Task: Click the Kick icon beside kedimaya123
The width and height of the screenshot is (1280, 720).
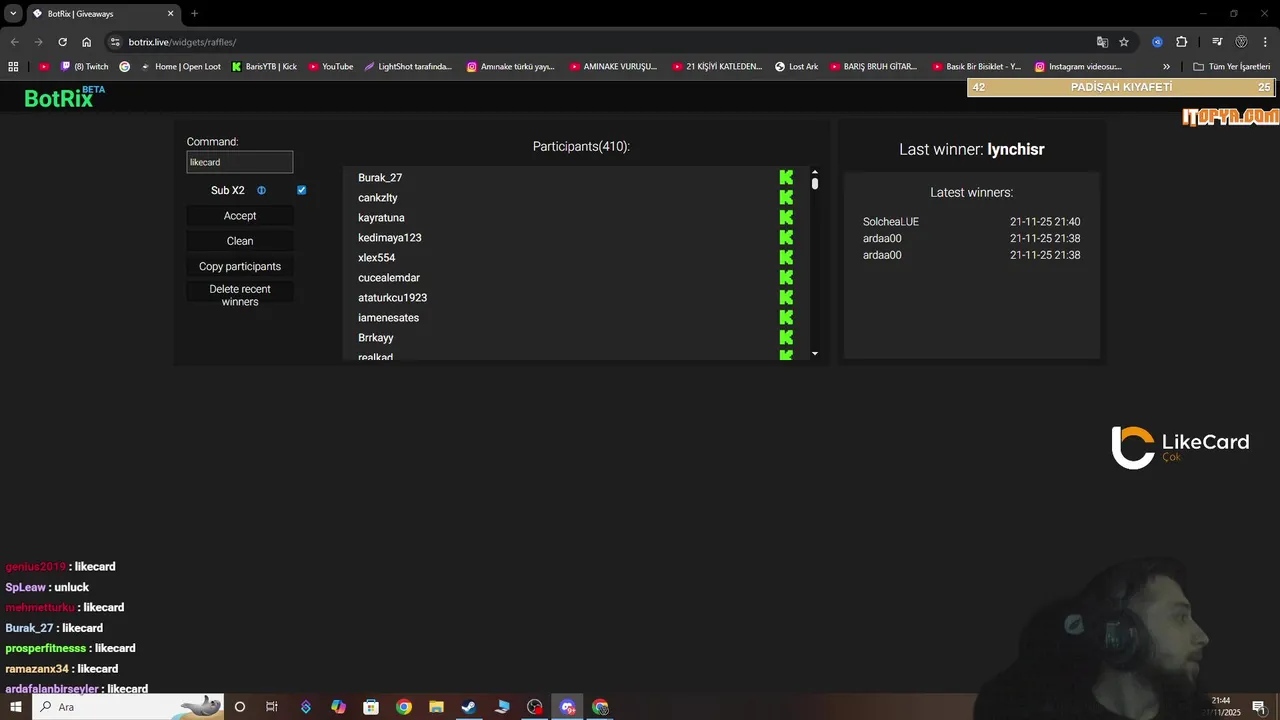Action: click(x=786, y=238)
